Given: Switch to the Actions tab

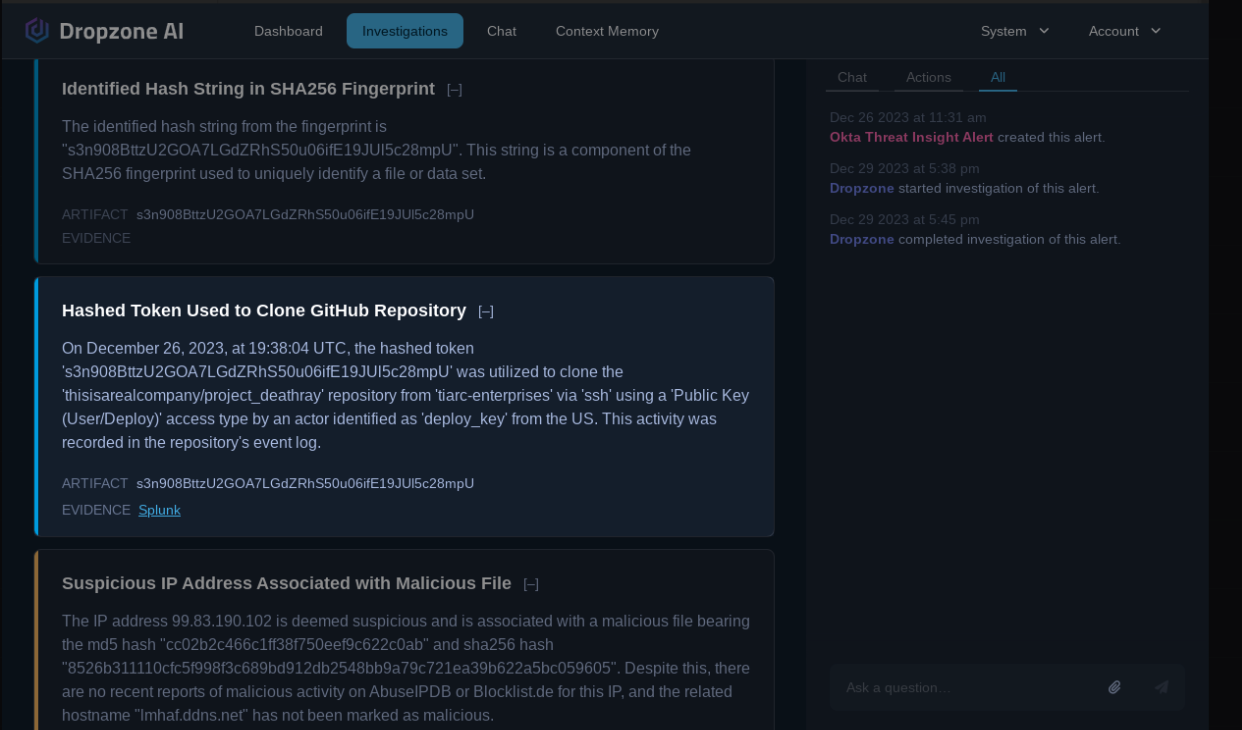Looking at the screenshot, I should (x=929, y=77).
